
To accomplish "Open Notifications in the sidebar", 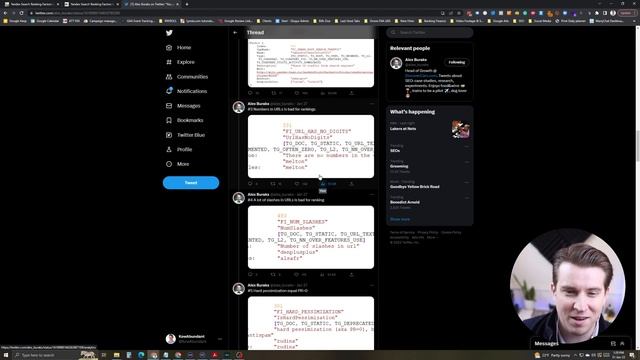I will (187, 91).
